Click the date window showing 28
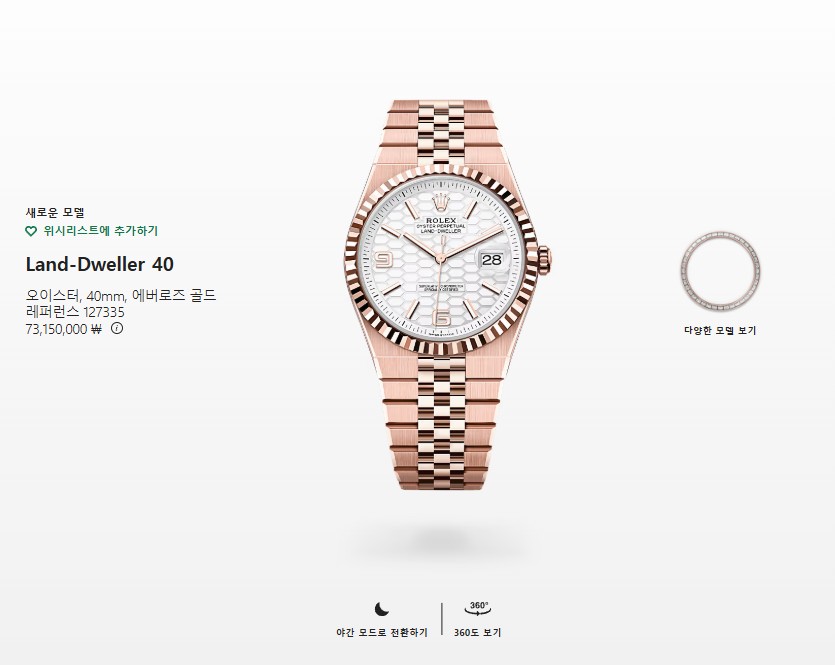835x665 pixels. 492,259
